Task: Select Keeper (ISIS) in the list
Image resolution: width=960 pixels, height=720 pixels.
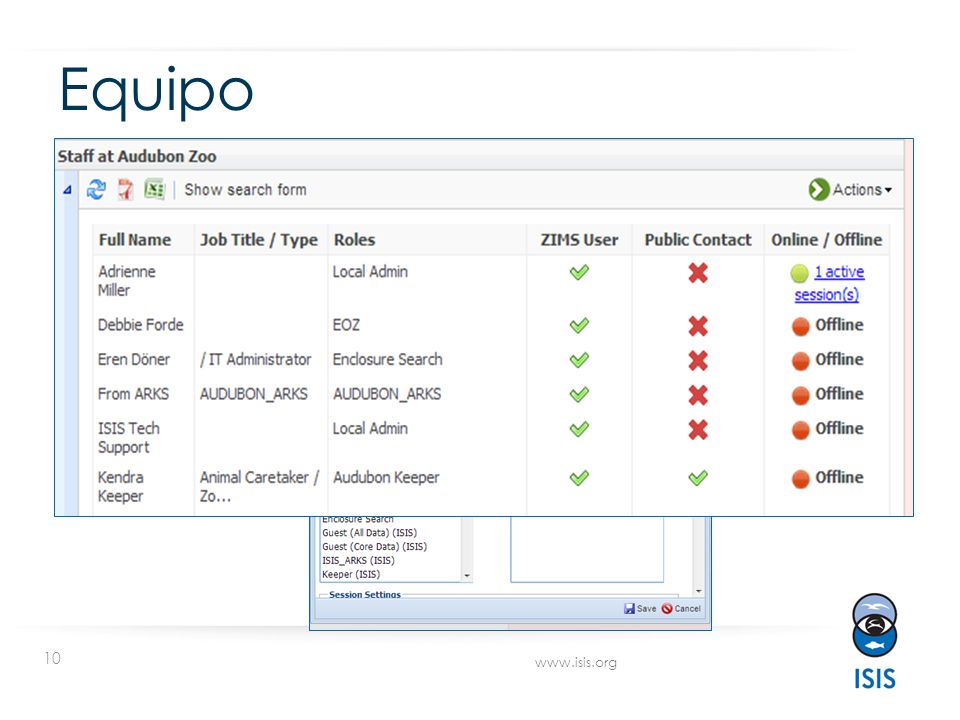Action: point(351,575)
